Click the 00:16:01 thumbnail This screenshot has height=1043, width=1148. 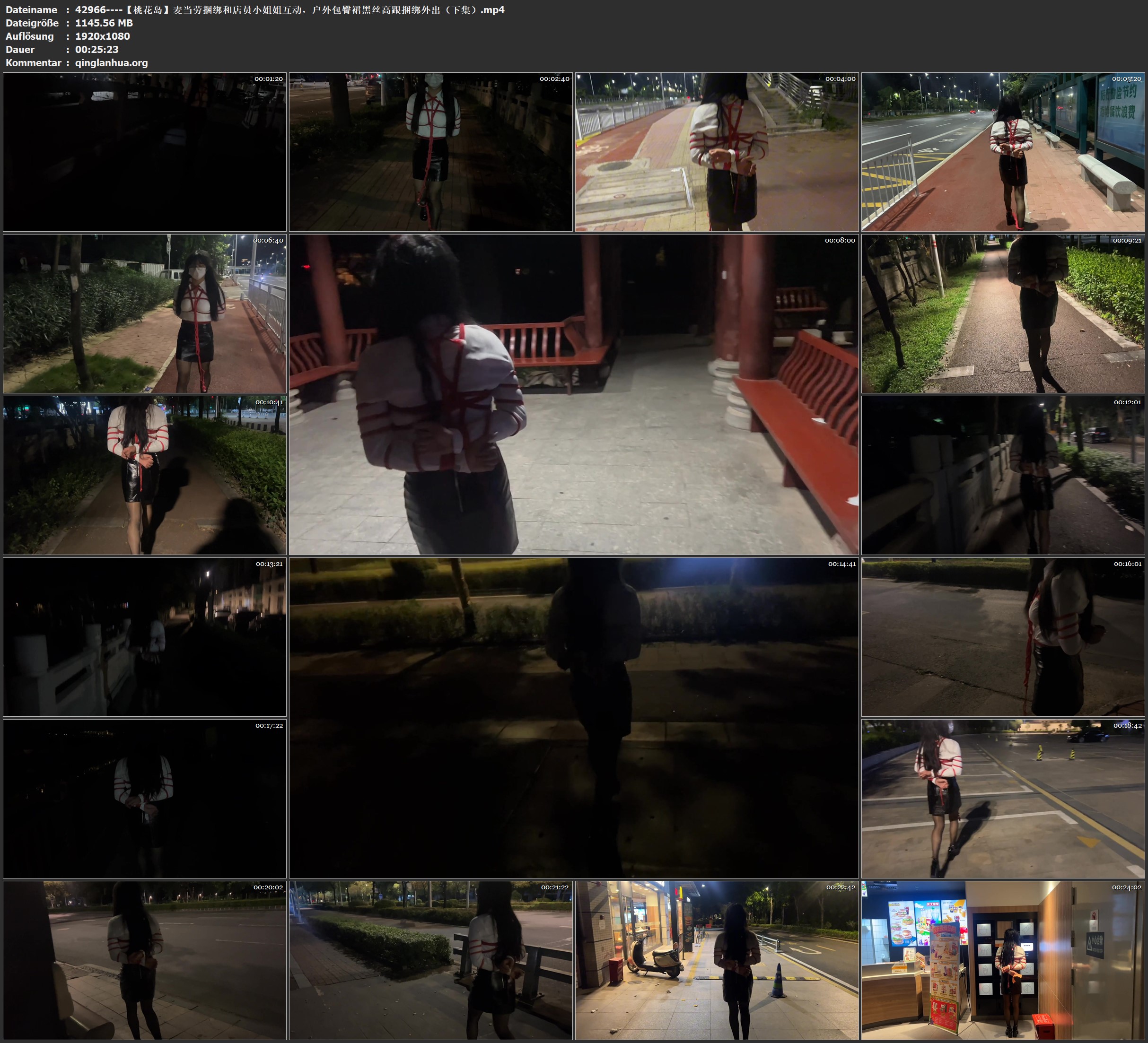1003,636
